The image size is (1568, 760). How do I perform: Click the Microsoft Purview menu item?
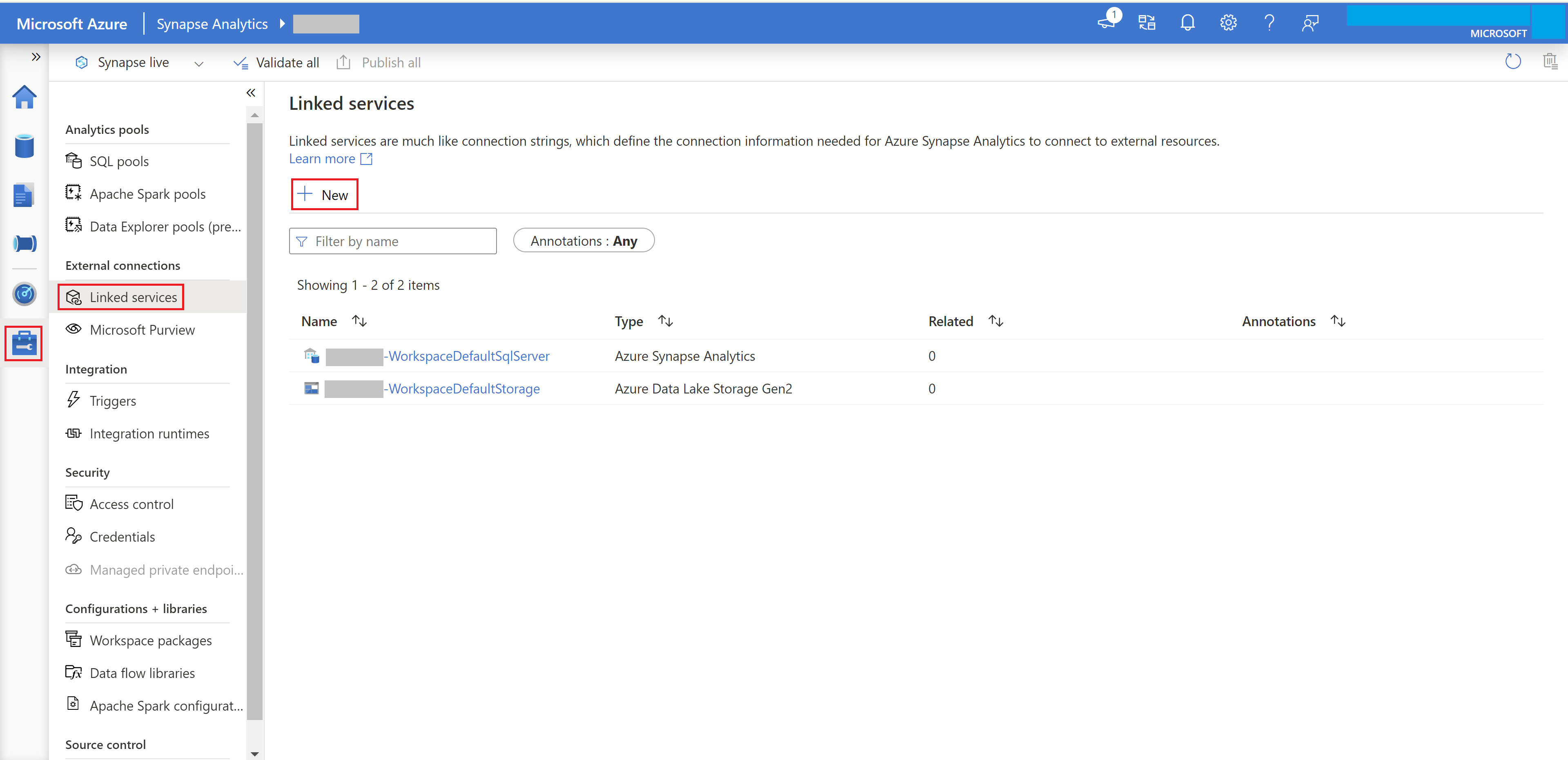click(x=142, y=329)
